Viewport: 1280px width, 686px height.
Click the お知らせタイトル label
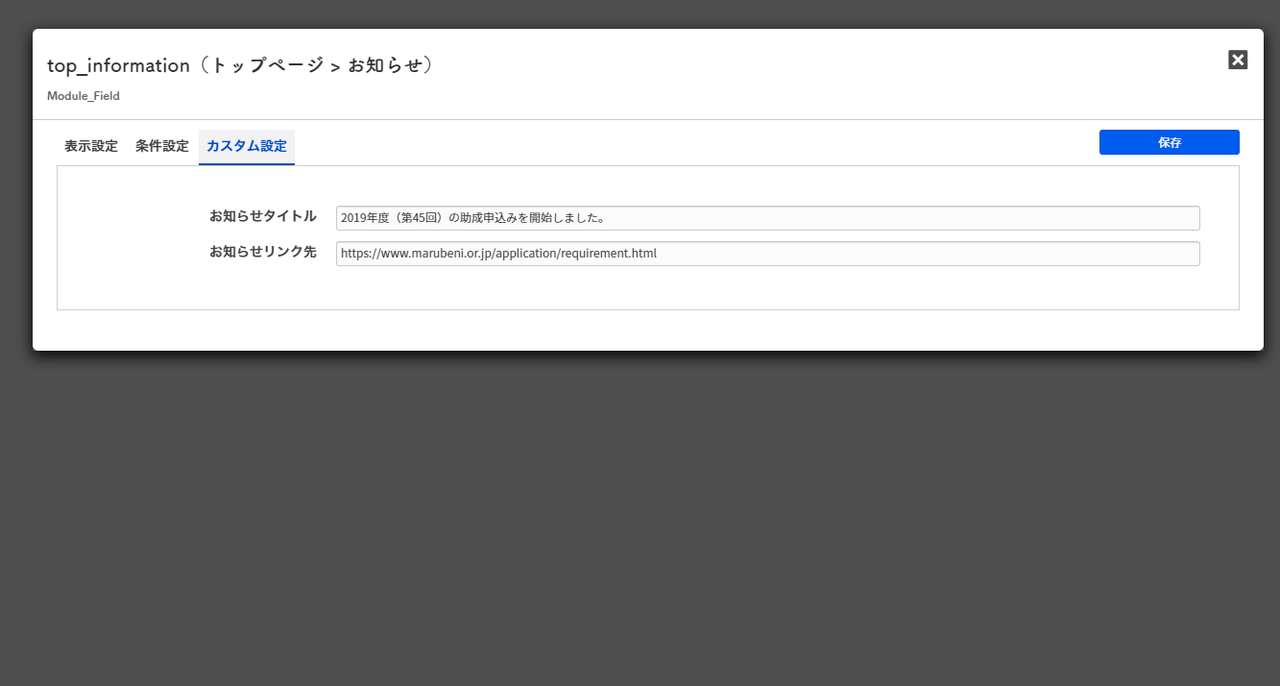pyautogui.click(x=262, y=216)
